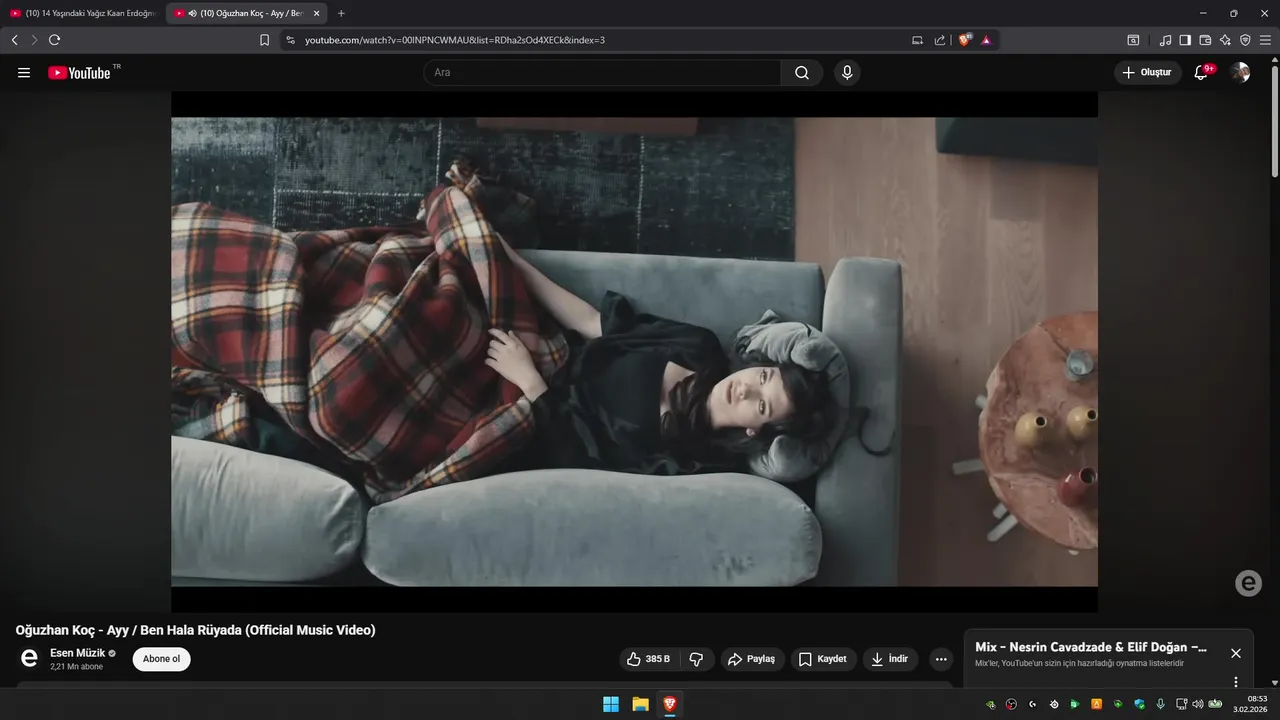Share the video via Paylaş
The height and width of the screenshot is (720, 1280).
click(752, 659)
